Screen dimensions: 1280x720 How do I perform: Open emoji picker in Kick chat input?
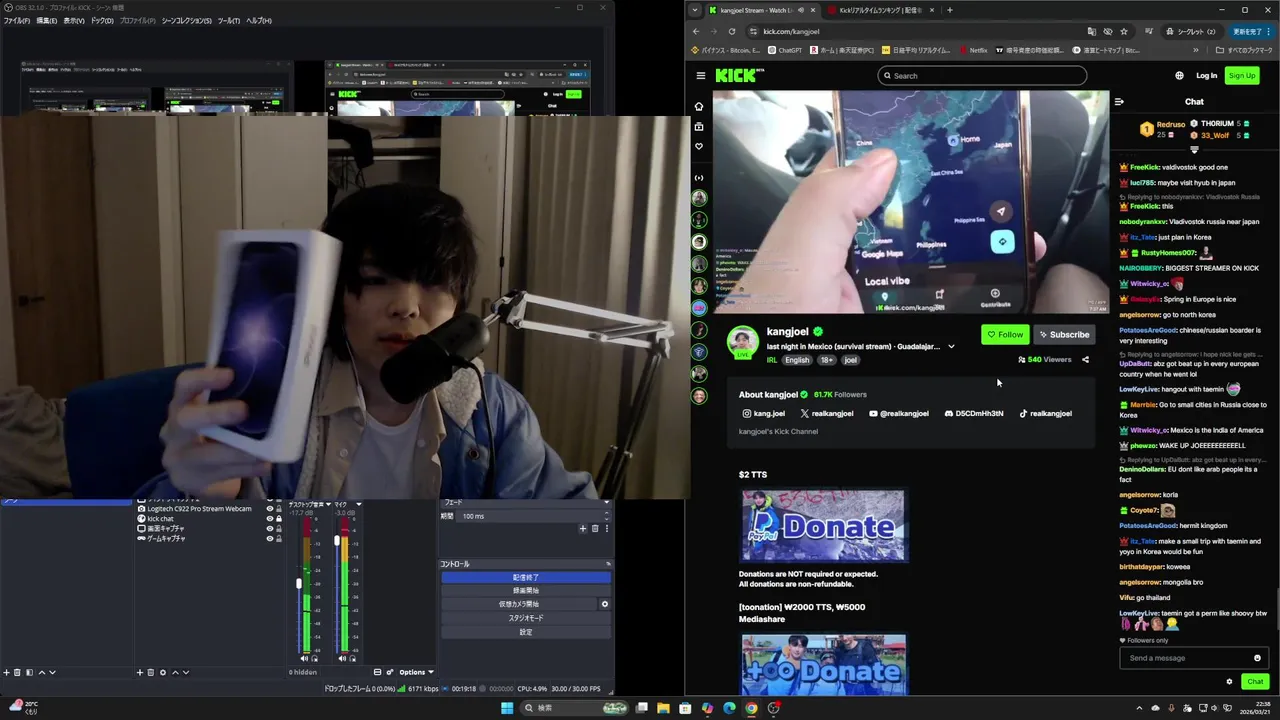pyautogui.click(x=1257, y=658)
